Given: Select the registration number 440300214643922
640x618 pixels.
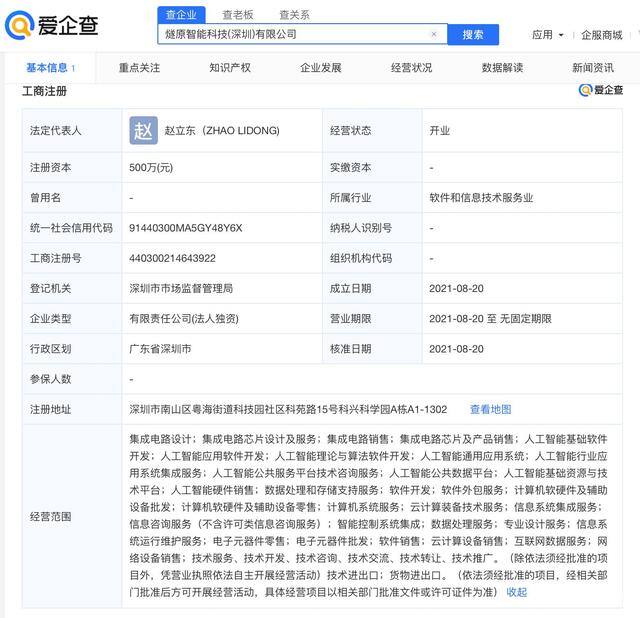Looking at the screenshot, I should [x=172, y=258].
